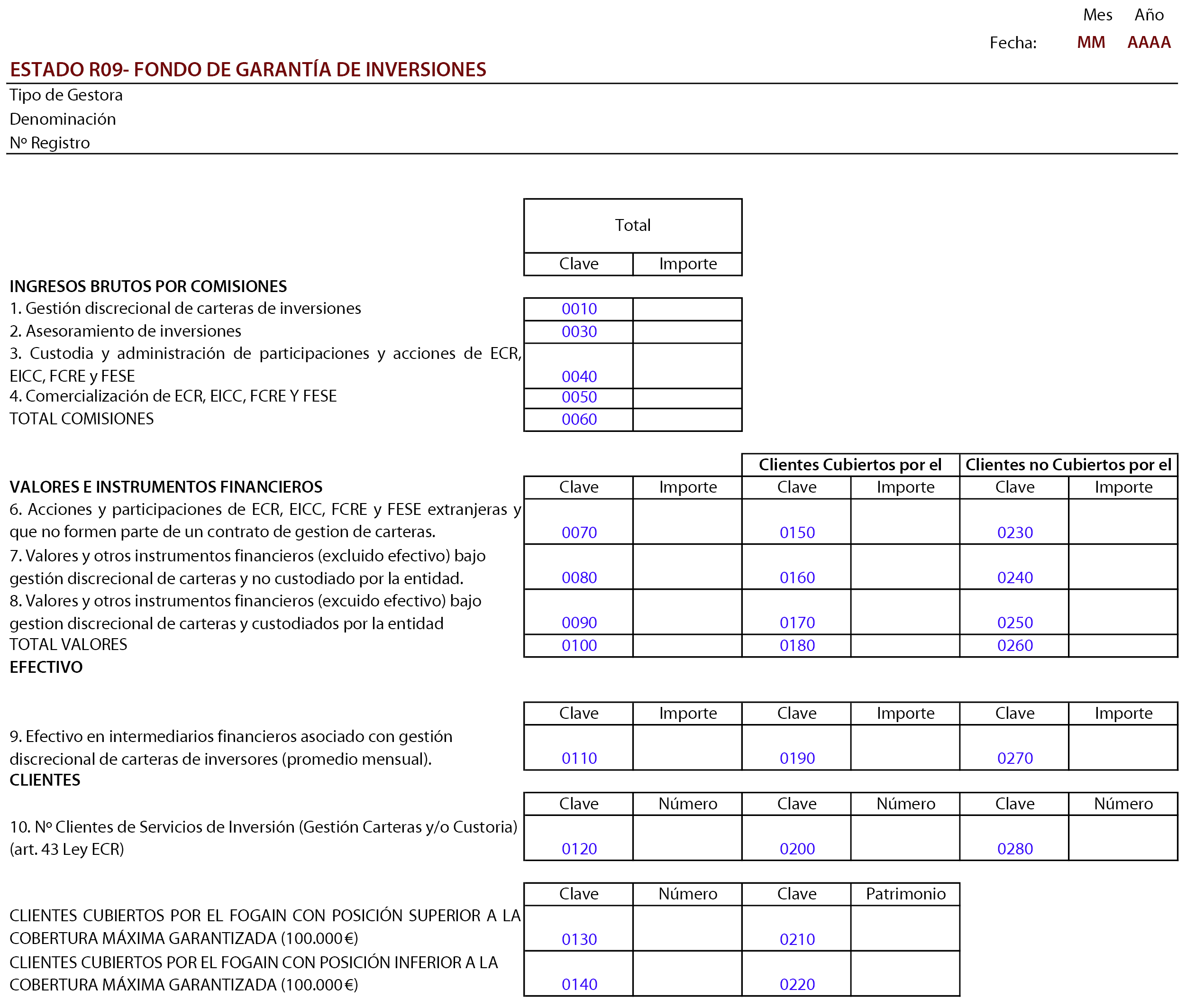Click the clave code 0280
The image size is (1186, 1008).
[1015, 849]
